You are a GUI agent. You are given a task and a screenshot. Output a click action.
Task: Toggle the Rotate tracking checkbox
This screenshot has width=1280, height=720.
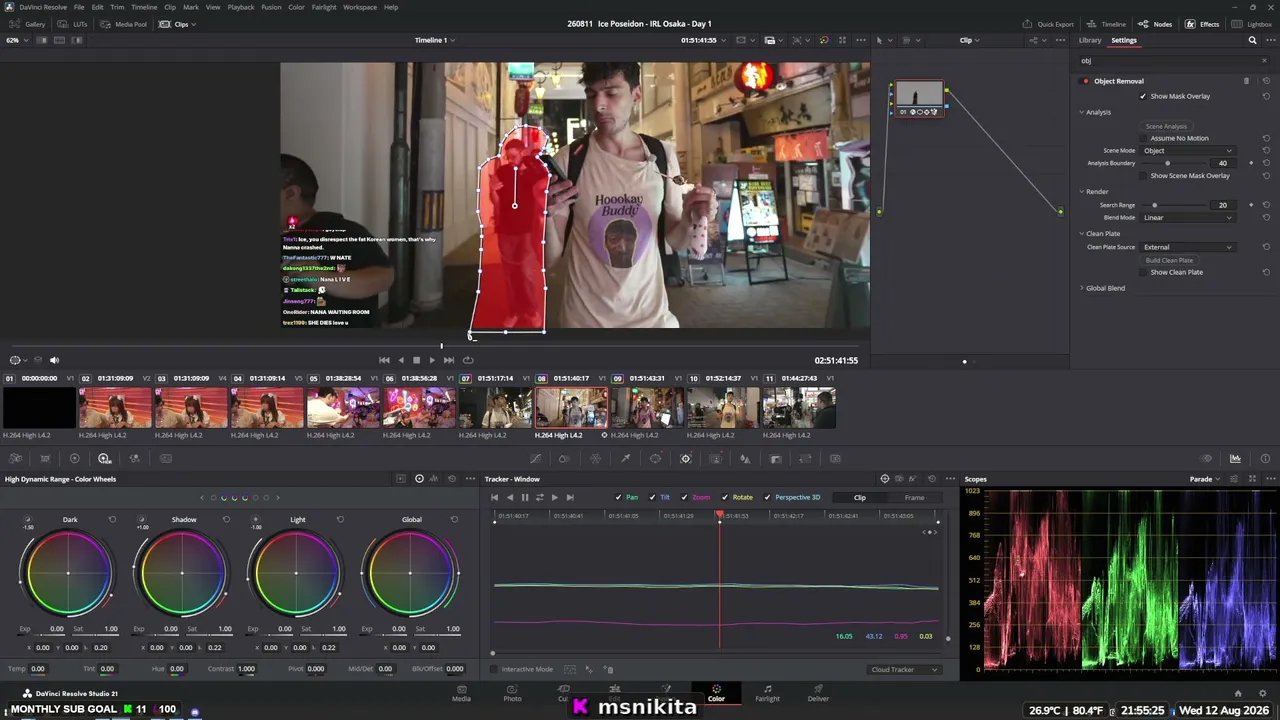point(725,497)
